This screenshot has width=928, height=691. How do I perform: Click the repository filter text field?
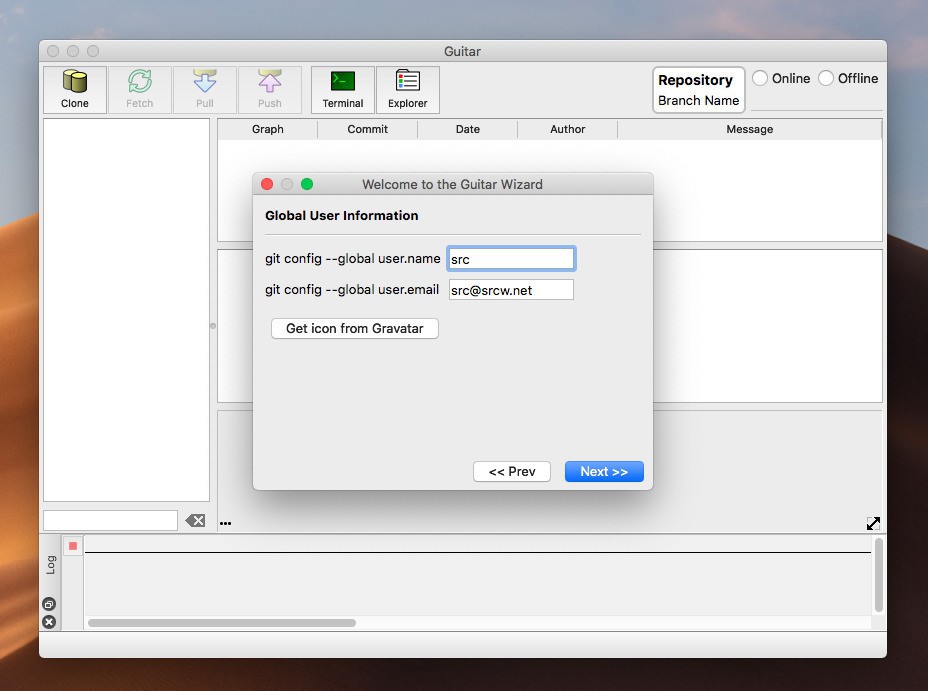click(x=111, y=521)
